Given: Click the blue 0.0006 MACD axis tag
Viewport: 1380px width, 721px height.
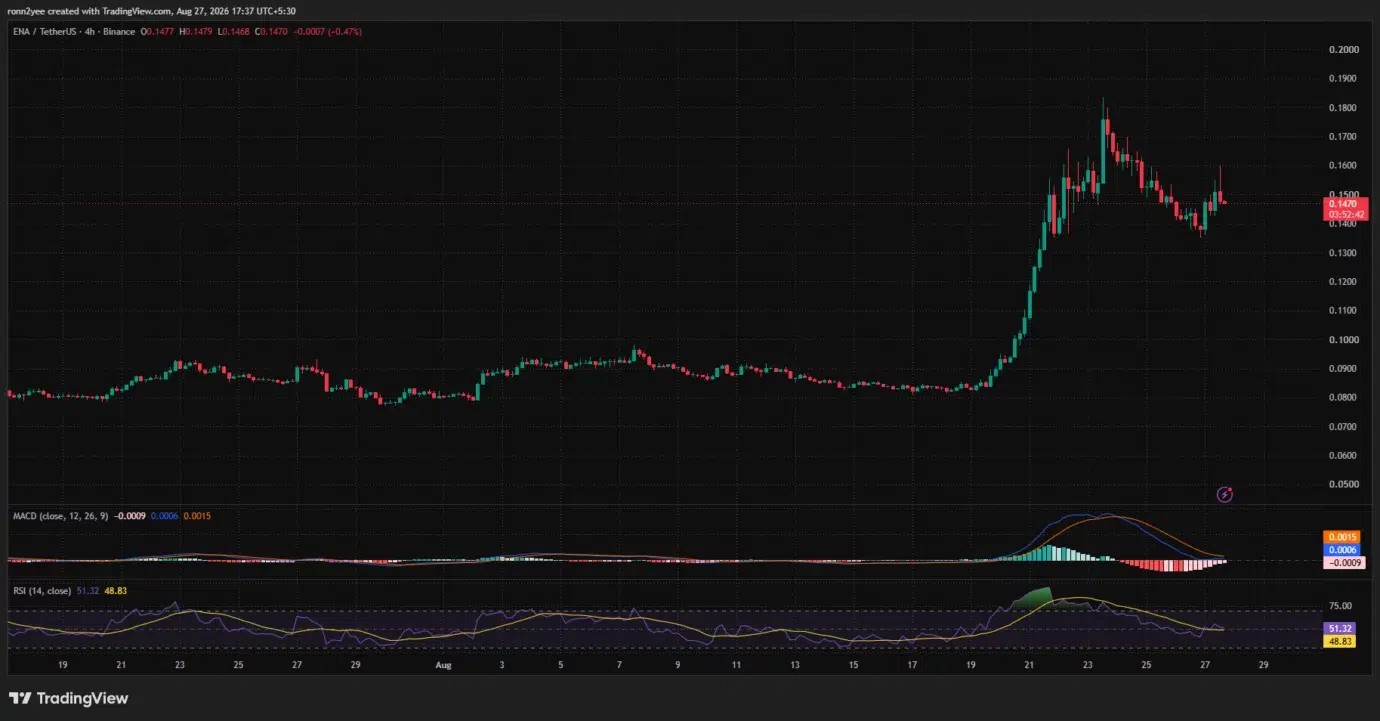Looking at the screenshot, I should [x=1341, y=550].
